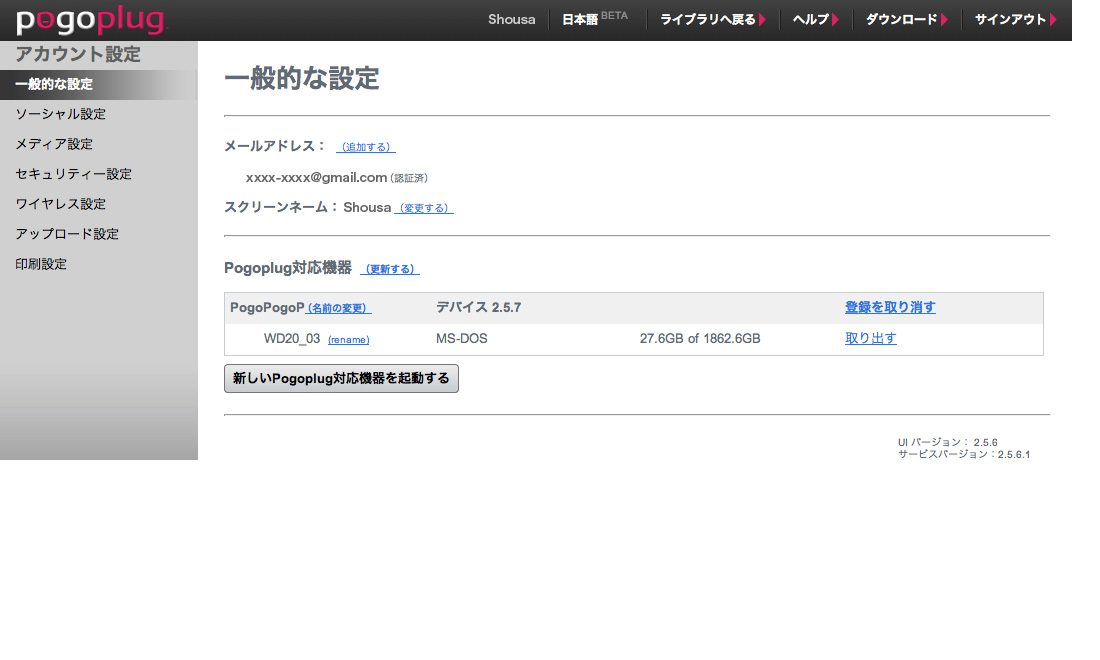Click 名前の変更 link for PogoPogoP

pos(338,309)
